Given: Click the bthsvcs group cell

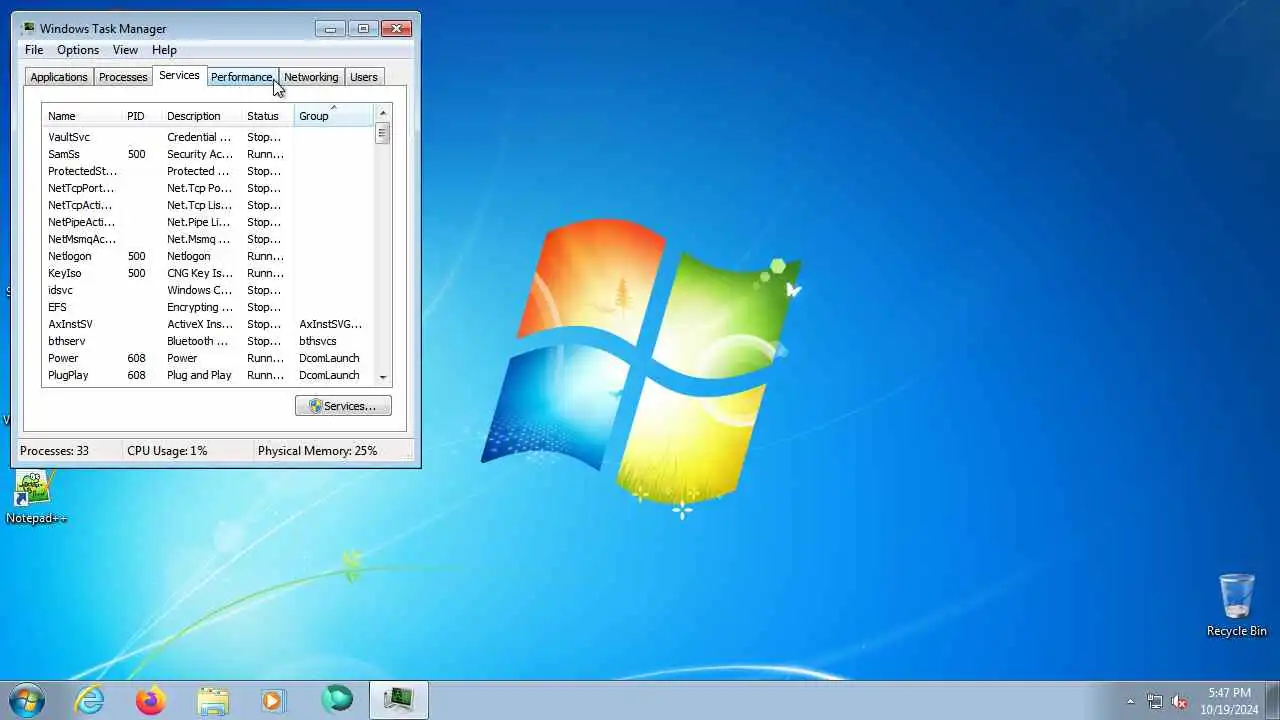Looking at the screenshot, I should pos(318,341).
